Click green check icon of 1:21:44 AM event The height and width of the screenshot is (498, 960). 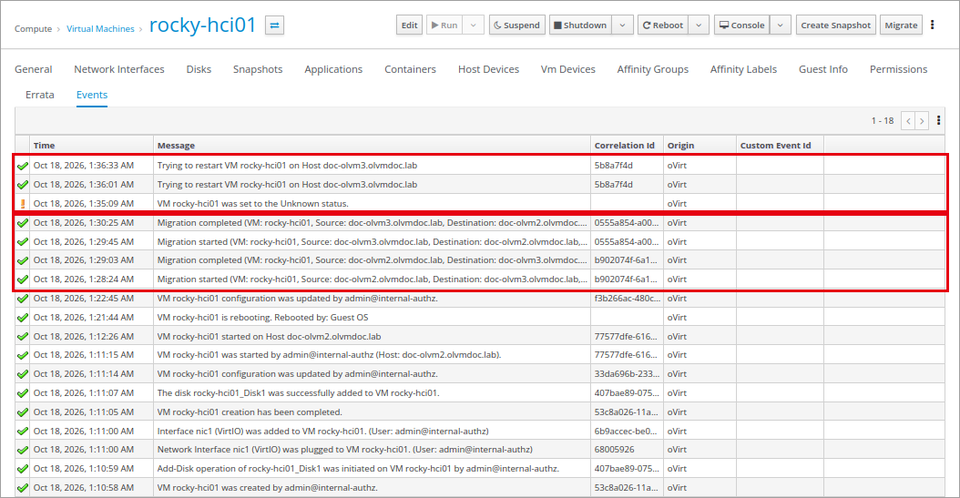(x=23, y=318)
